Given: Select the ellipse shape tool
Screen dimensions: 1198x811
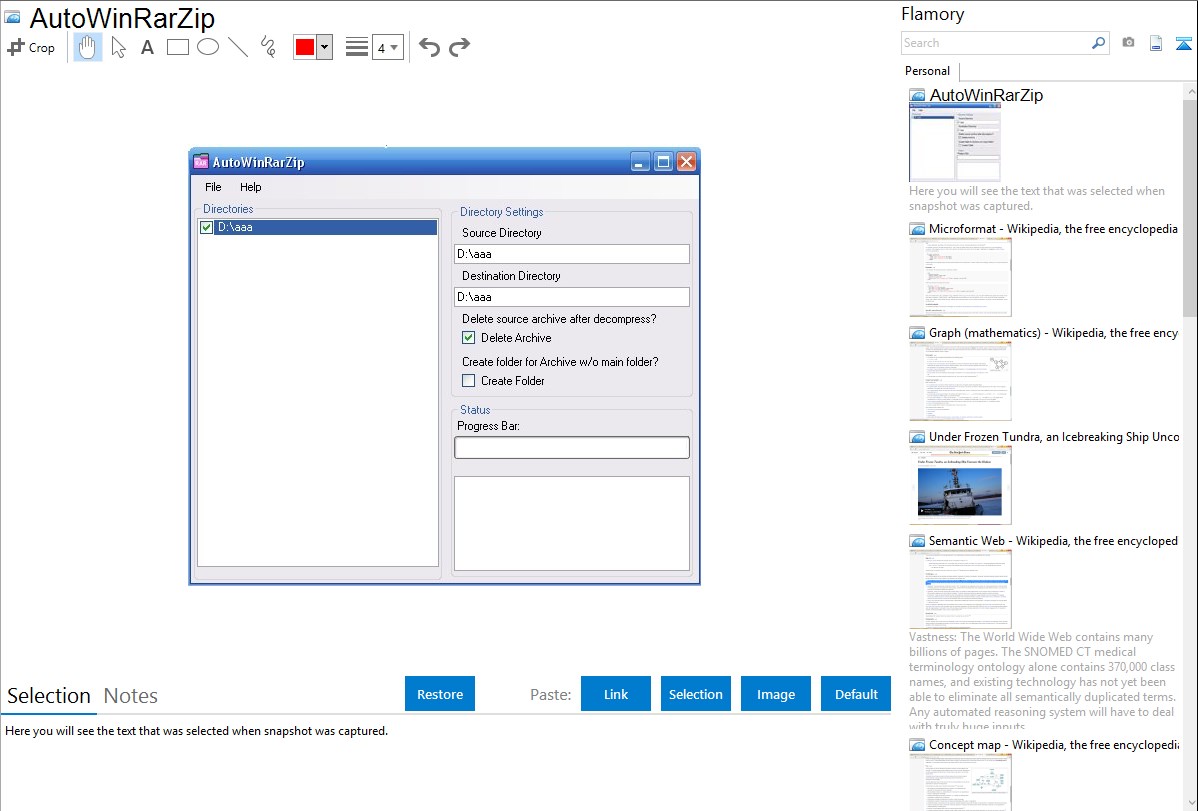Looking at the screenshot, I should (208, 47).
